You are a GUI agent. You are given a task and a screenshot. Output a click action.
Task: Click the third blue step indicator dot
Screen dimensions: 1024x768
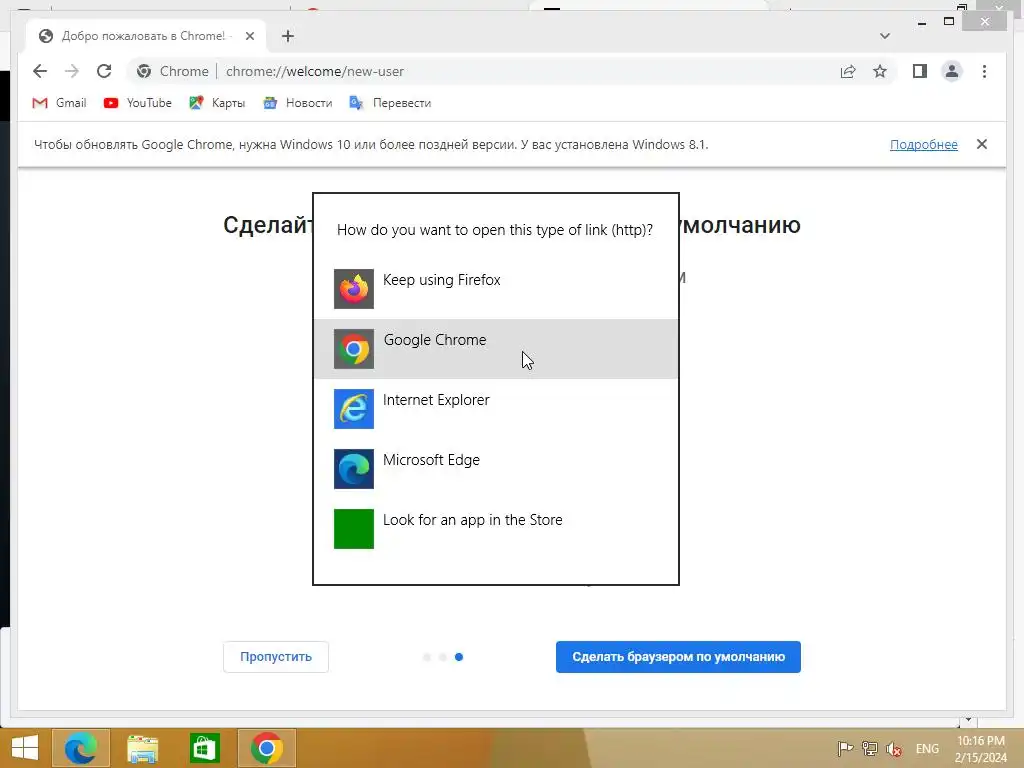click(x=459, y=657)
